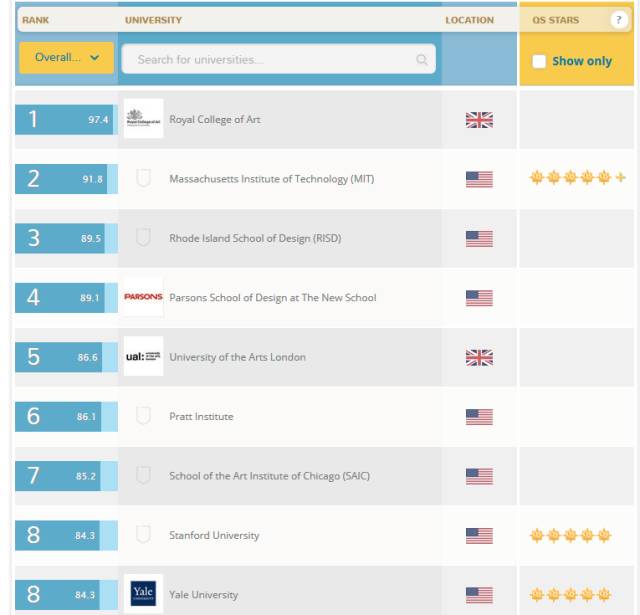Image resolution: width=640 pixels, height=615 pixels.
Task: Open University of the Arts London link
Action: tap(237, 357)
